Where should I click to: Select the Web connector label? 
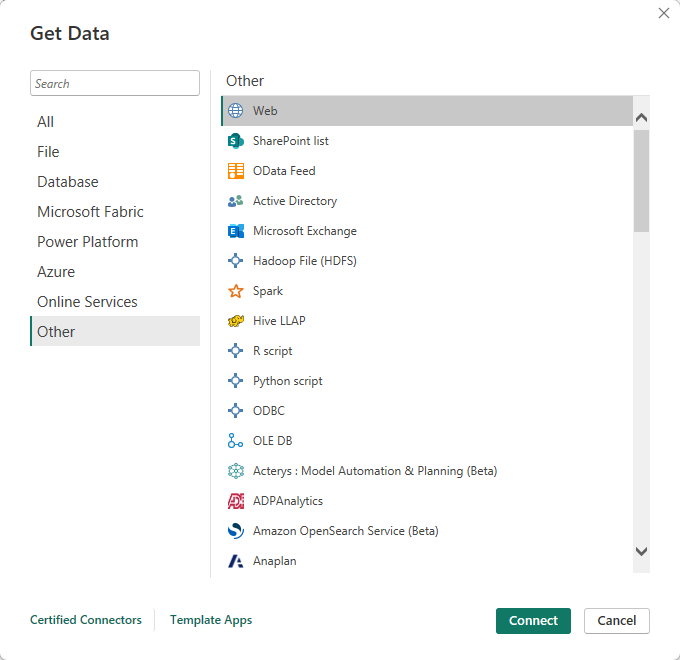[265, 111]
